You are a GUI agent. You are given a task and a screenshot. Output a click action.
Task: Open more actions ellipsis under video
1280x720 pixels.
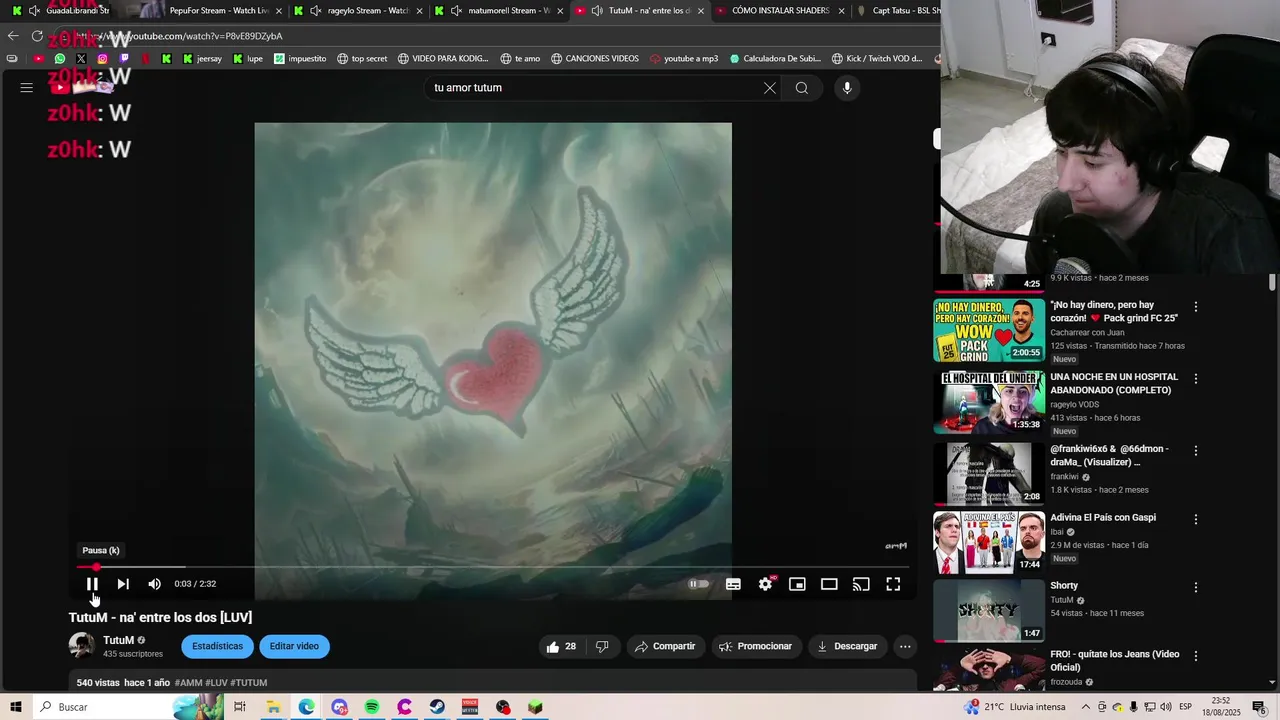[905, 646]
